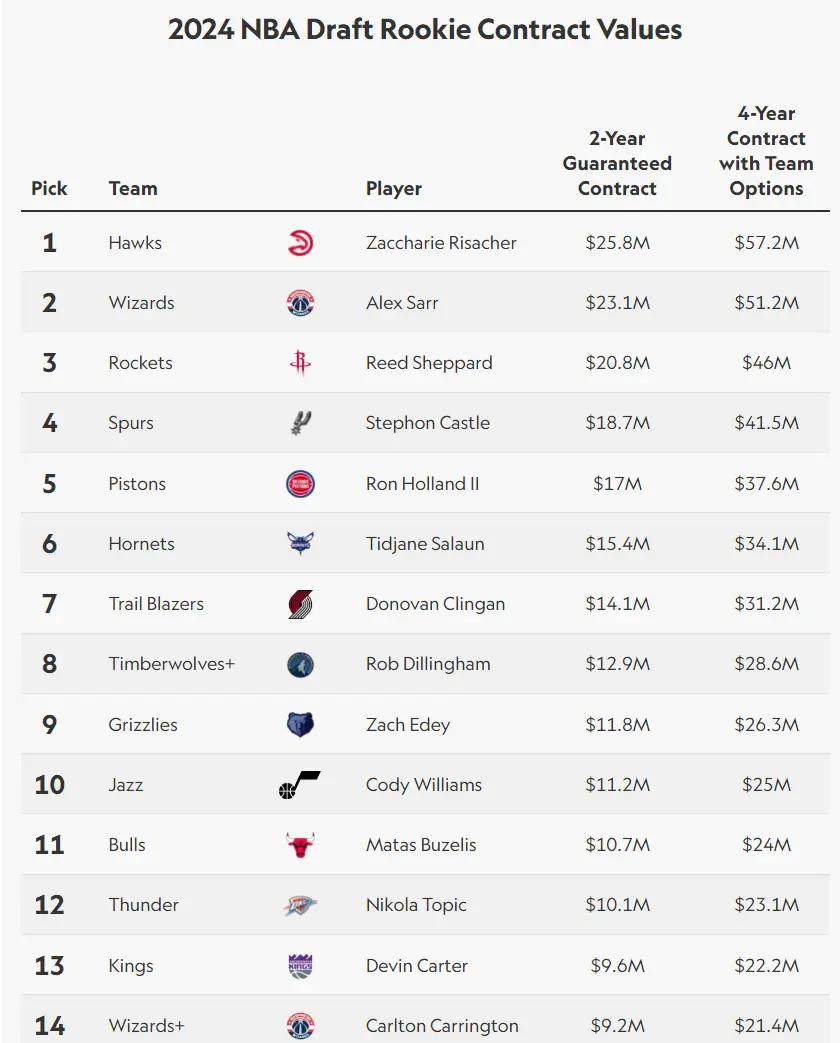Viewport: 840px width, 1043px height.
Task: Click the Team column header
Action: click(133, 188)
